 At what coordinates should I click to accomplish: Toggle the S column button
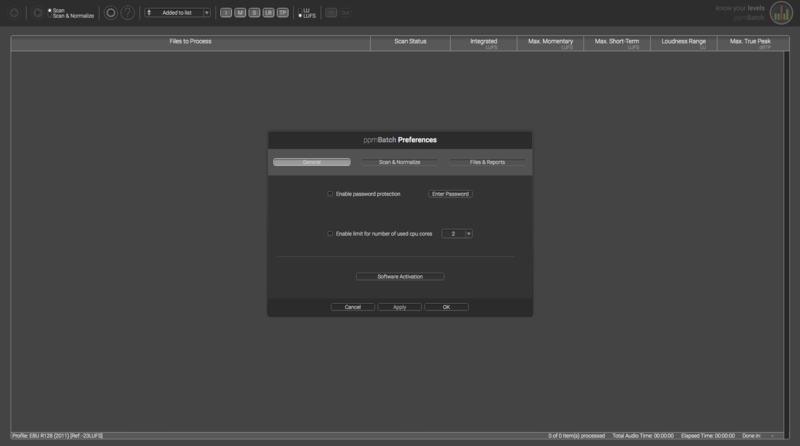coord(254,12)
